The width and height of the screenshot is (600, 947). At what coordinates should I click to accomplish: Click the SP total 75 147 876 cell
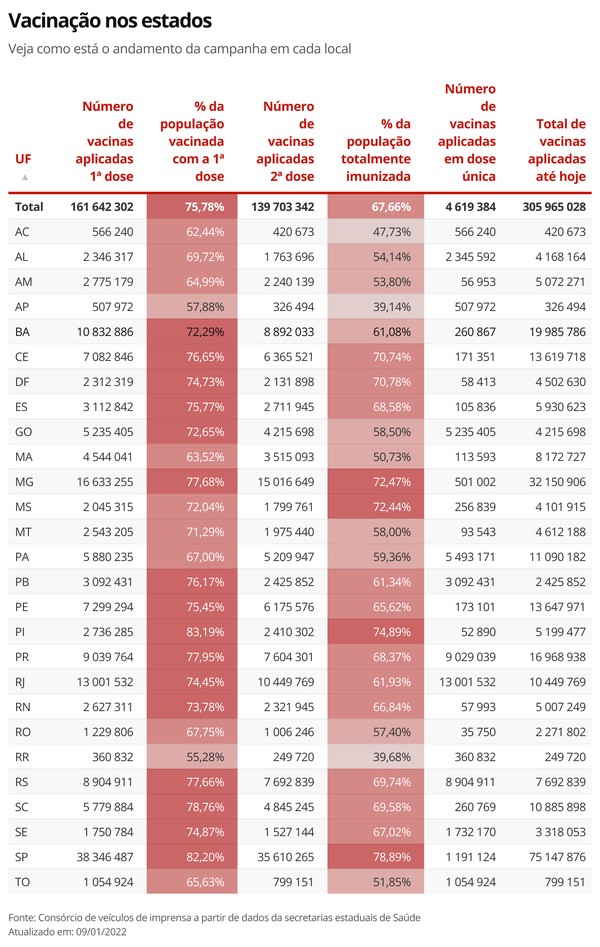click(557, 857)
